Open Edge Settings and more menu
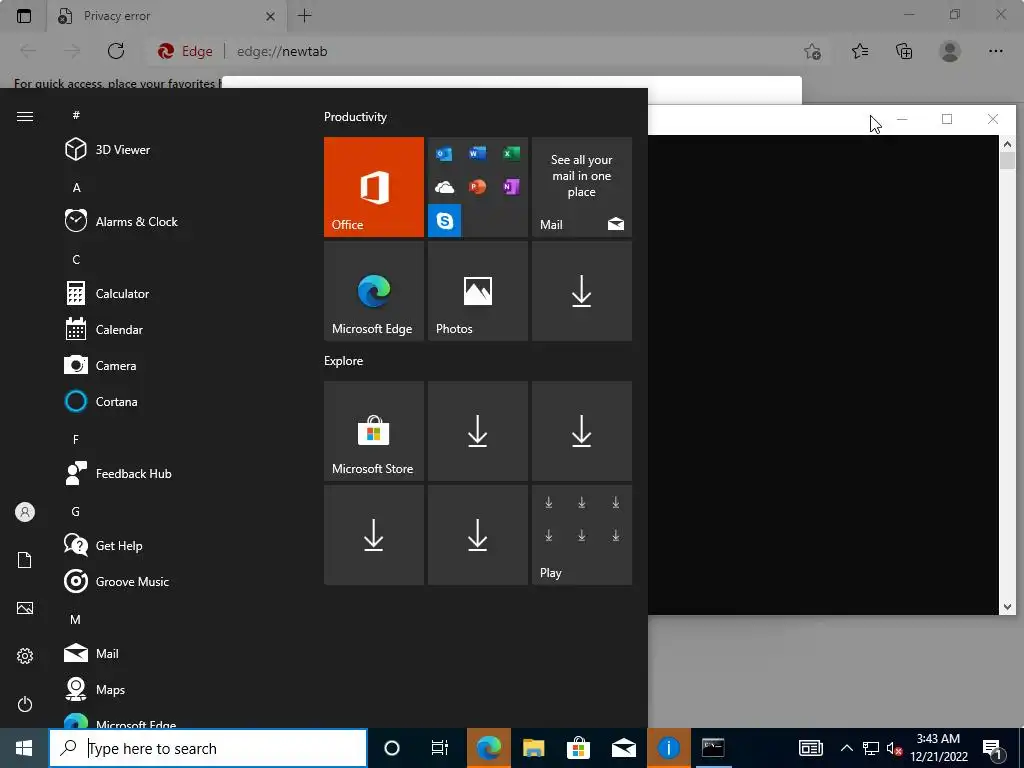 click(995, 51)
